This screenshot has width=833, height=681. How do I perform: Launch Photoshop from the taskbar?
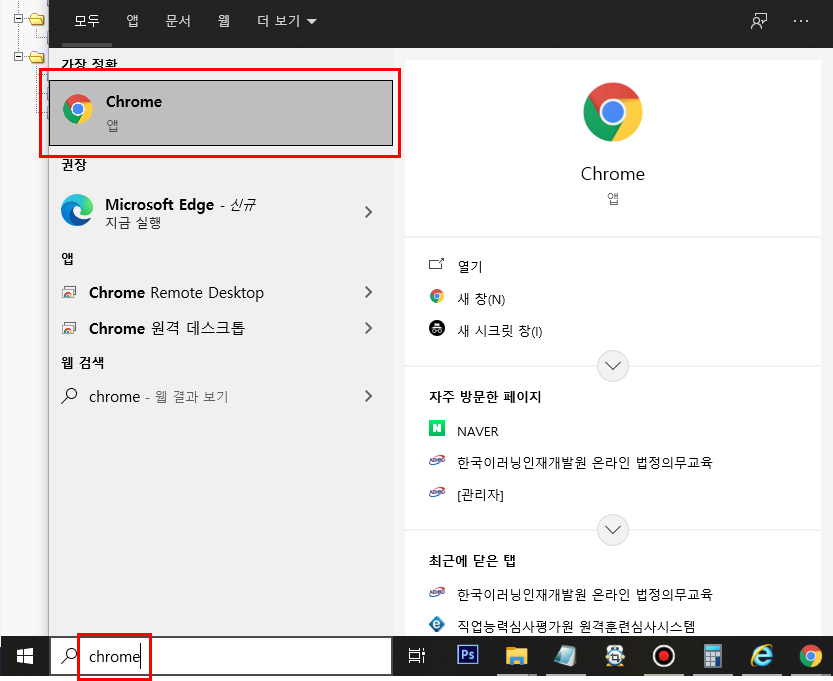(468, 655)
